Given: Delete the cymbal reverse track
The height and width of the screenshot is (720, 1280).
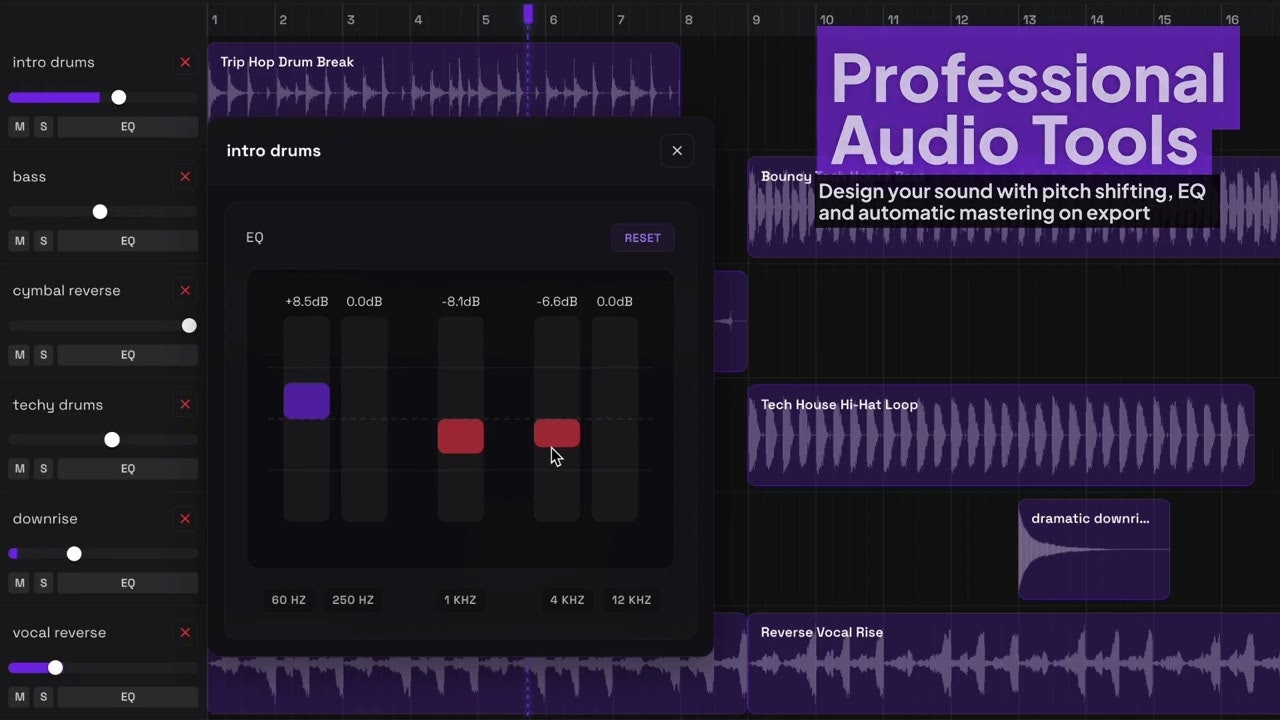Looking at the screenshot, I should (x=185, y=291).
